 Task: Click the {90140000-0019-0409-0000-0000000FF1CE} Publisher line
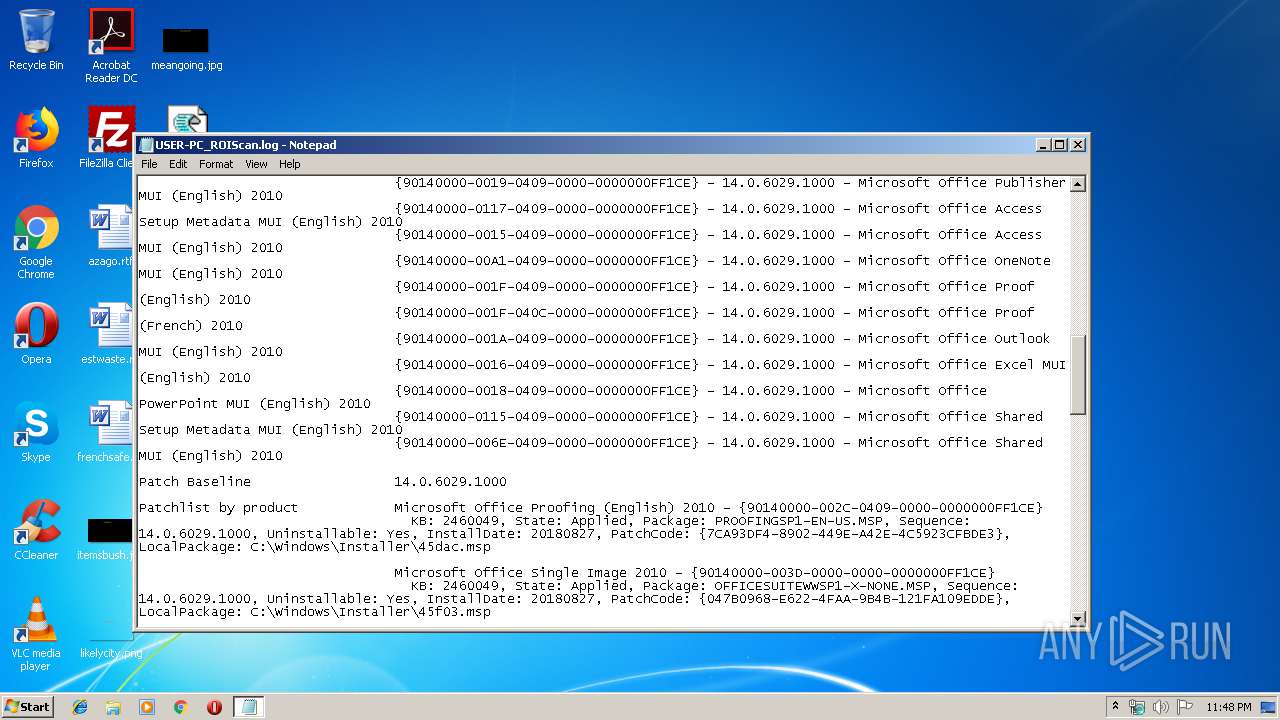tap(730, 183)
